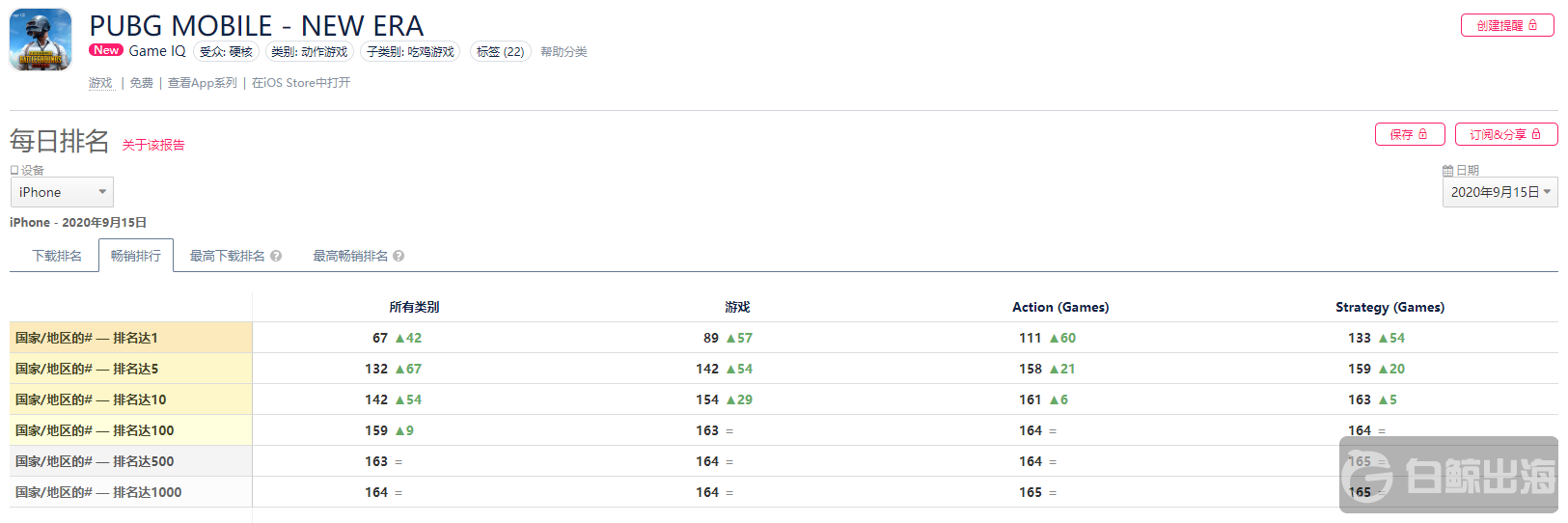Click the 排名达10 row label
Screen dimensions: 1568x523
tap(131, 399)
